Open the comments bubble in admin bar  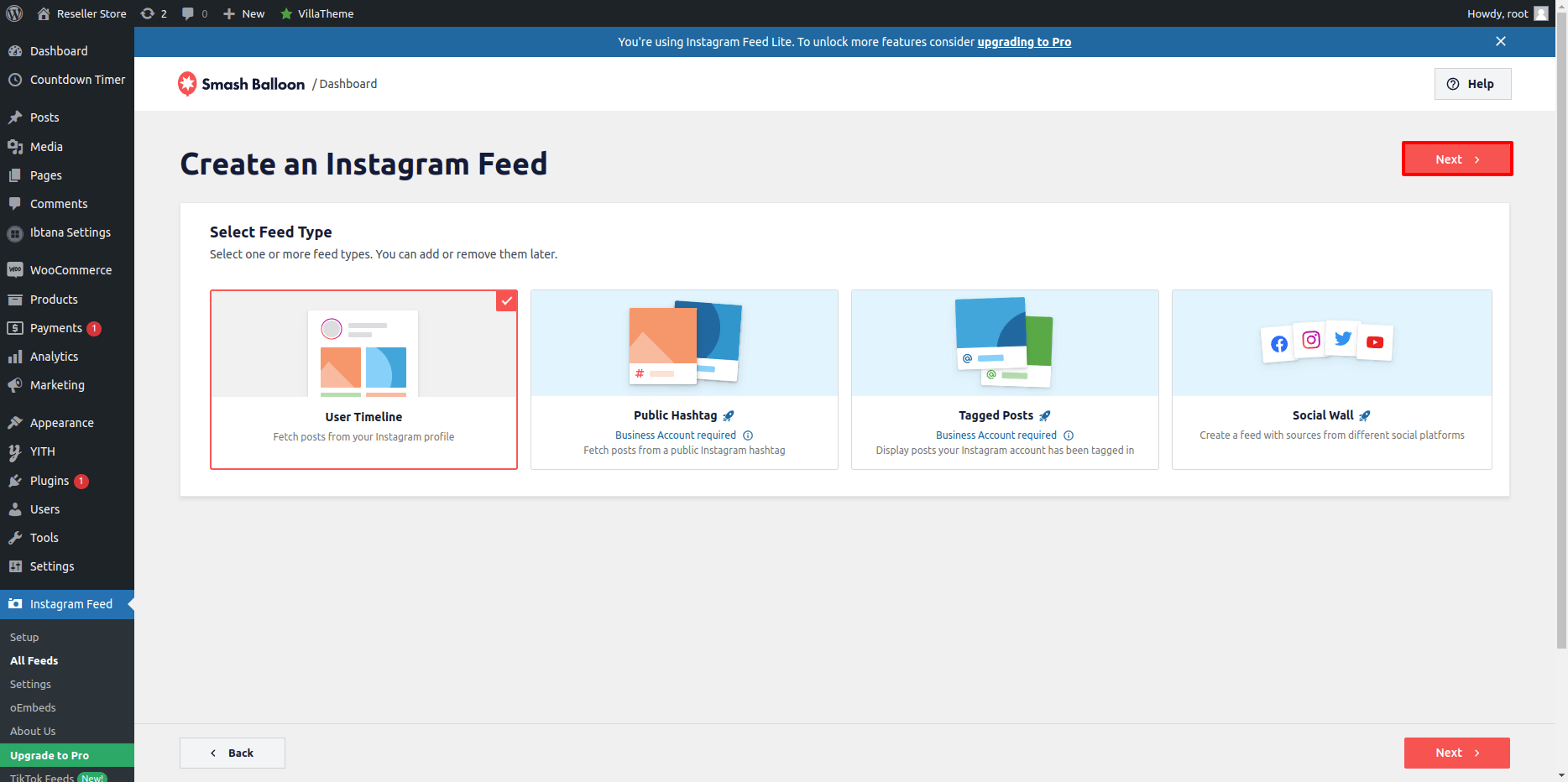(194, 13)
